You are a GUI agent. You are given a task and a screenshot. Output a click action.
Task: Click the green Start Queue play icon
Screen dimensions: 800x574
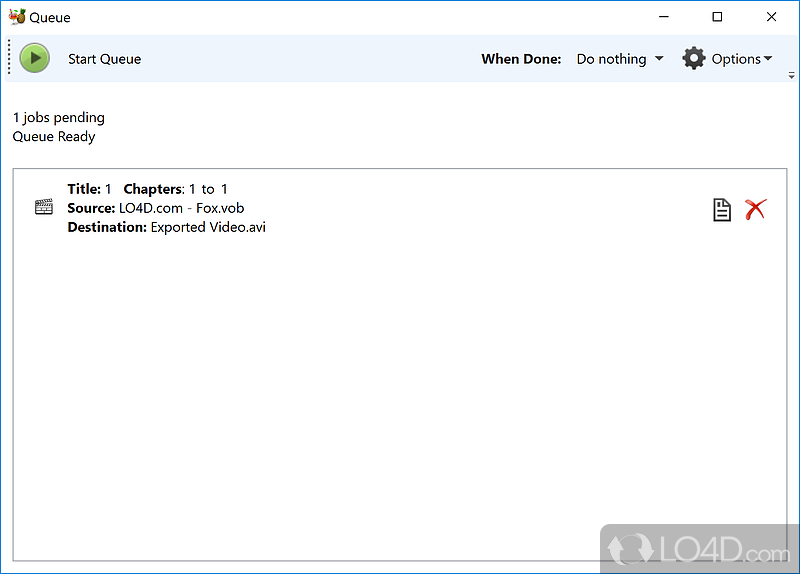click(35, 58)
